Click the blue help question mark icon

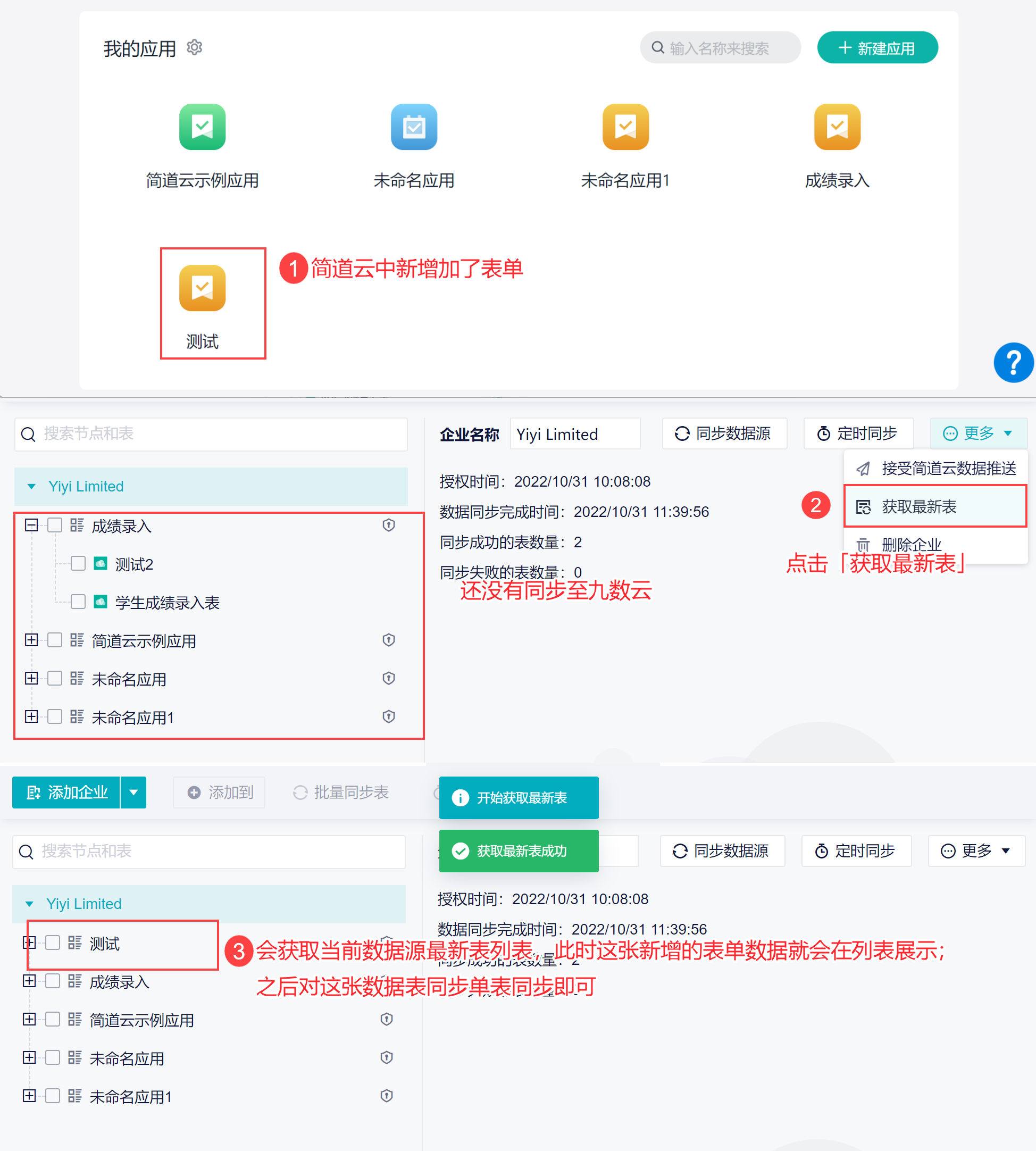1013,362
